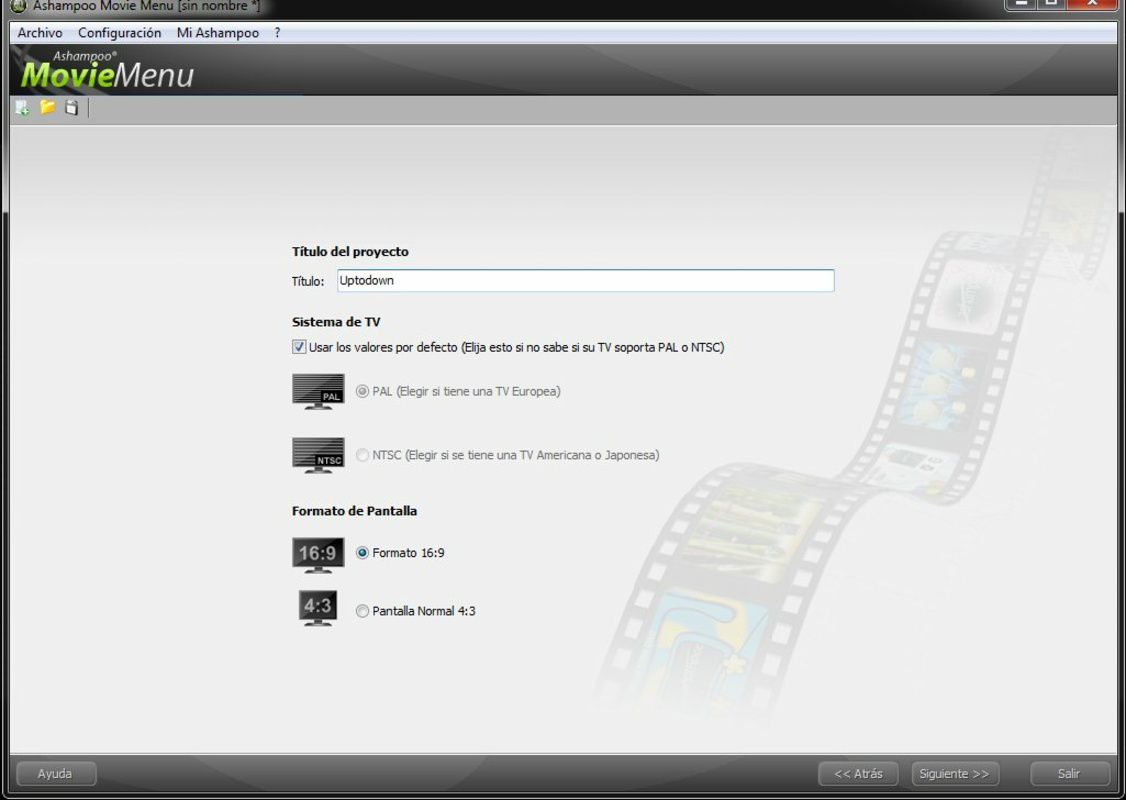This screenshot has height=800, width=1126.
Task: Select the PAL radio button
Action: coord(362,391)
